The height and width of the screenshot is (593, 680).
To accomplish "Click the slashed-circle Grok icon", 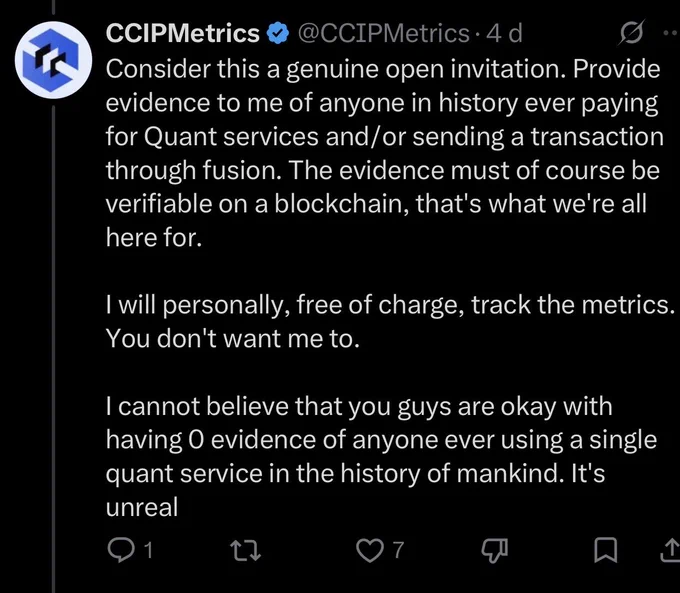I will (632, 32).
